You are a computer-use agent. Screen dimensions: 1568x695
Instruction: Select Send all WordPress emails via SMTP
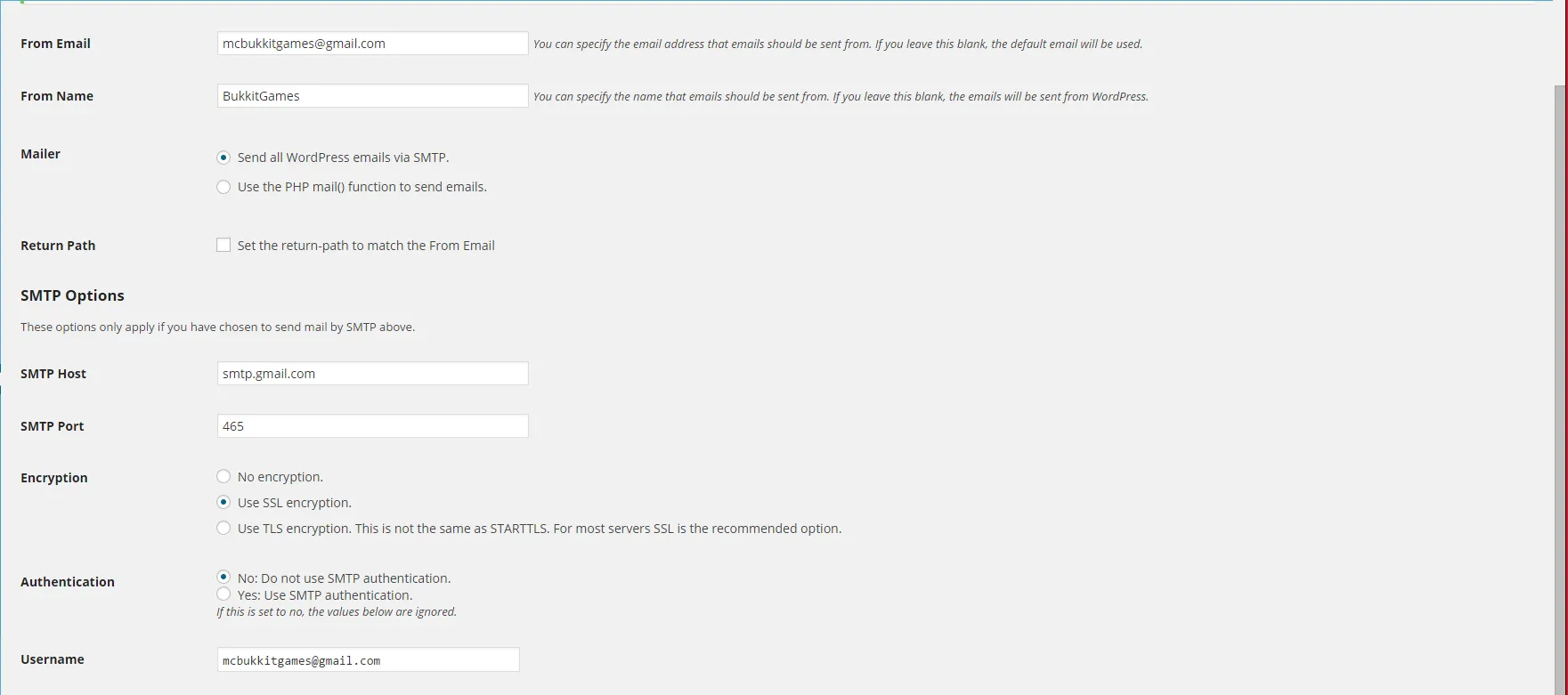pyautogui.click(x=223, y=158)
